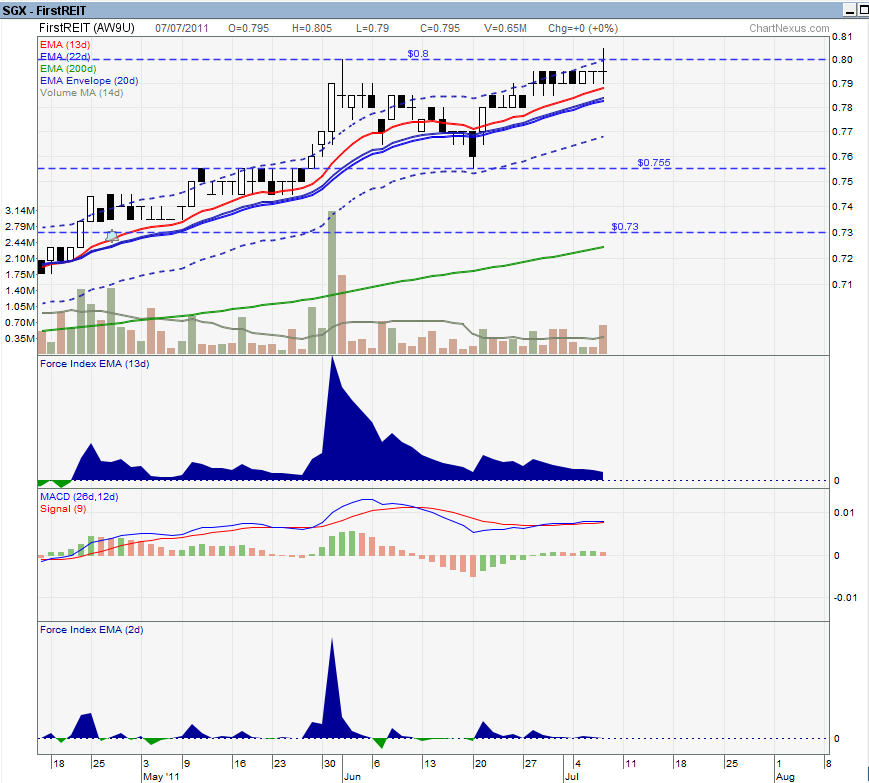Click the Force Index EMA (2d) panel label
The image size is (869, 783).
(91, 630)
